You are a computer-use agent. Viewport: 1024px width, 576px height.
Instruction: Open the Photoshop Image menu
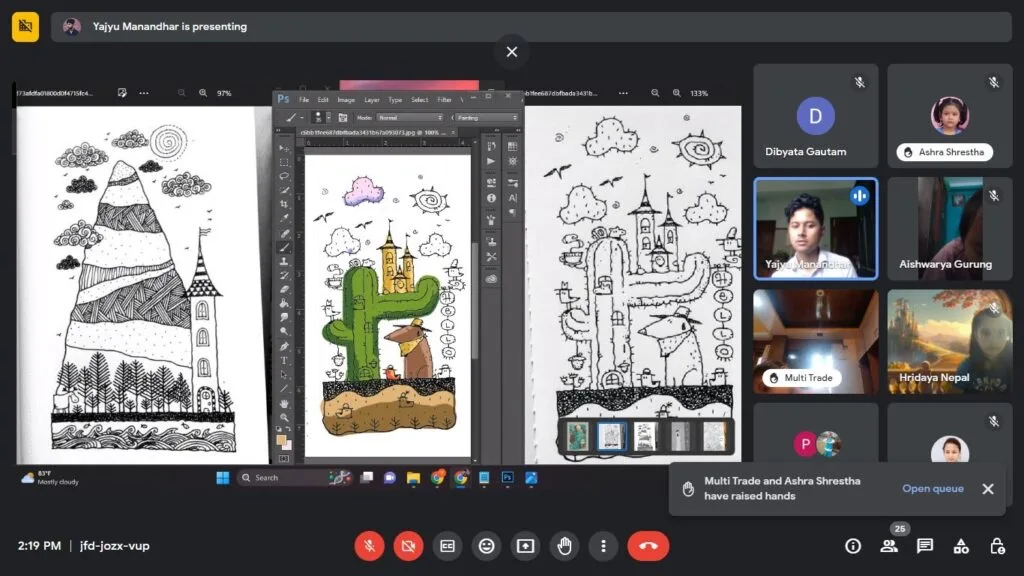point(346,100)
